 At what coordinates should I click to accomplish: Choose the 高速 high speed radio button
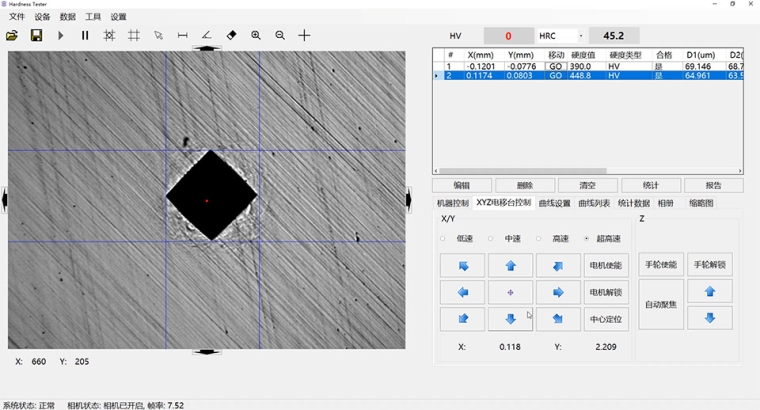539,239
